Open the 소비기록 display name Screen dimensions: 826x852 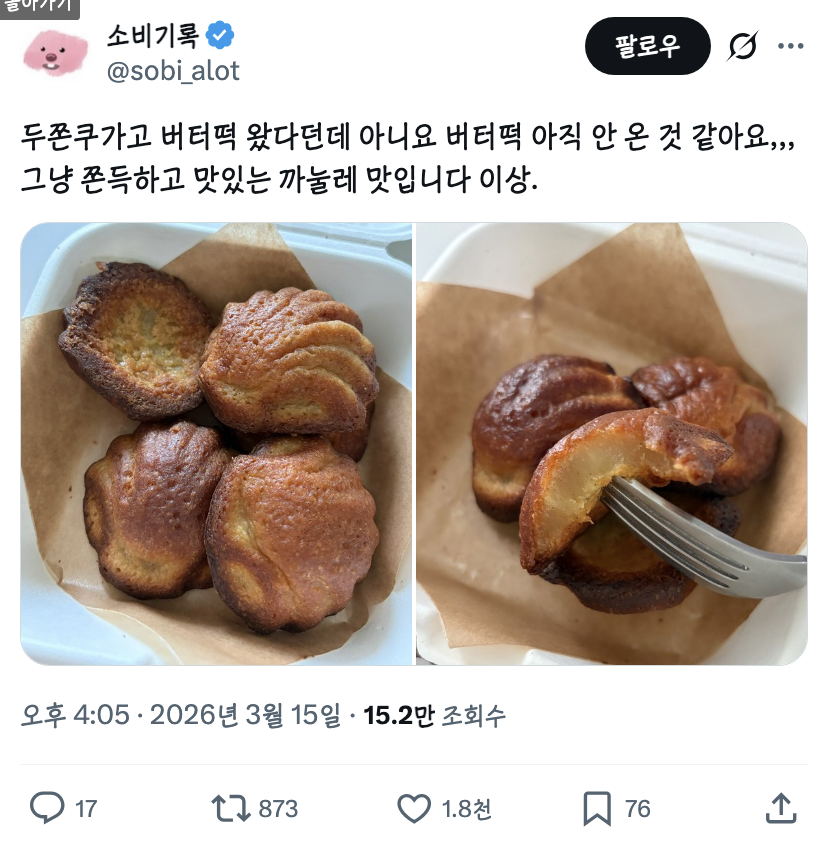[x=153, y=35]
